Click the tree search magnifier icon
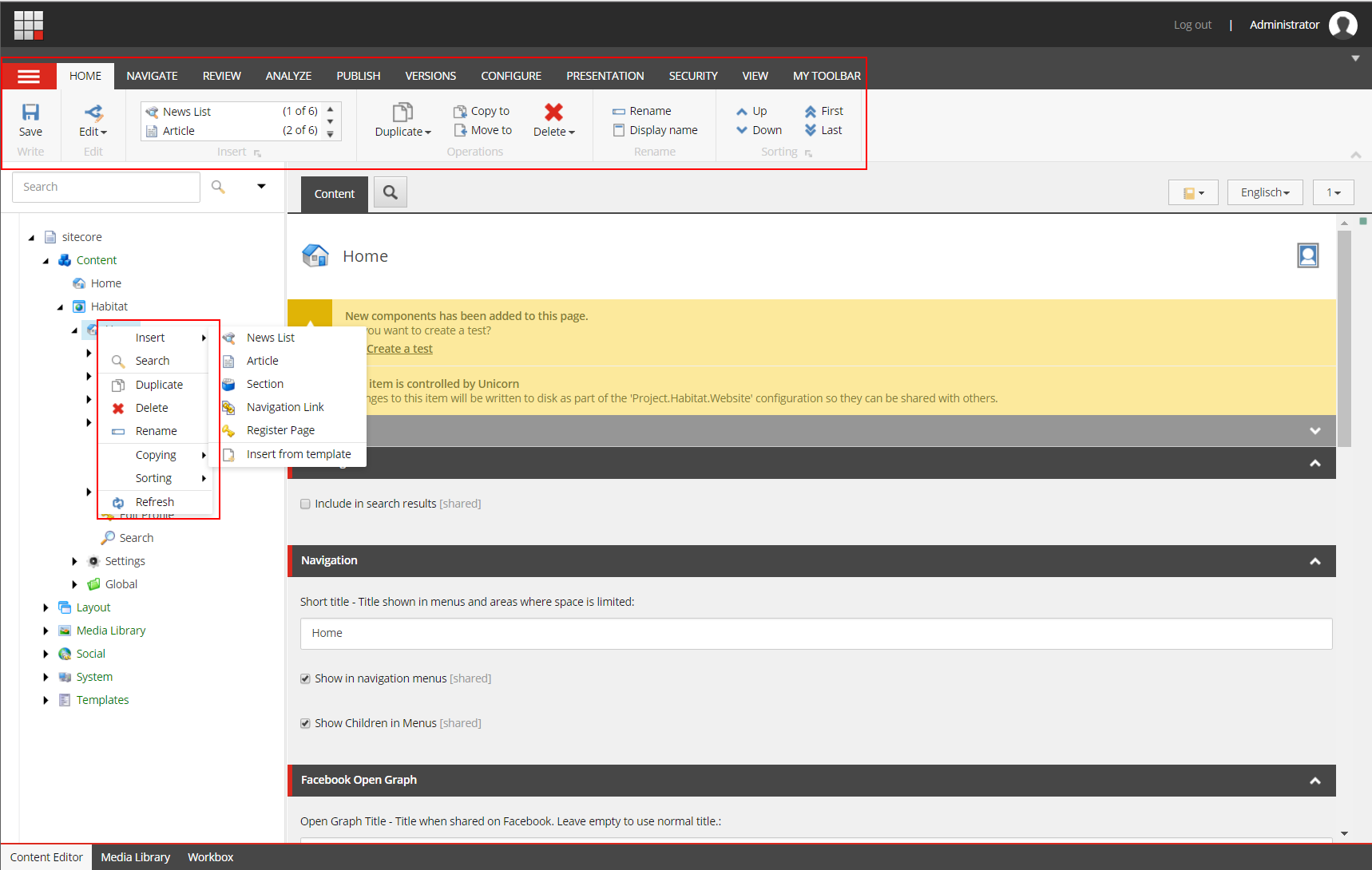This screenshot has height=870, width=1372. pos(218,187)
